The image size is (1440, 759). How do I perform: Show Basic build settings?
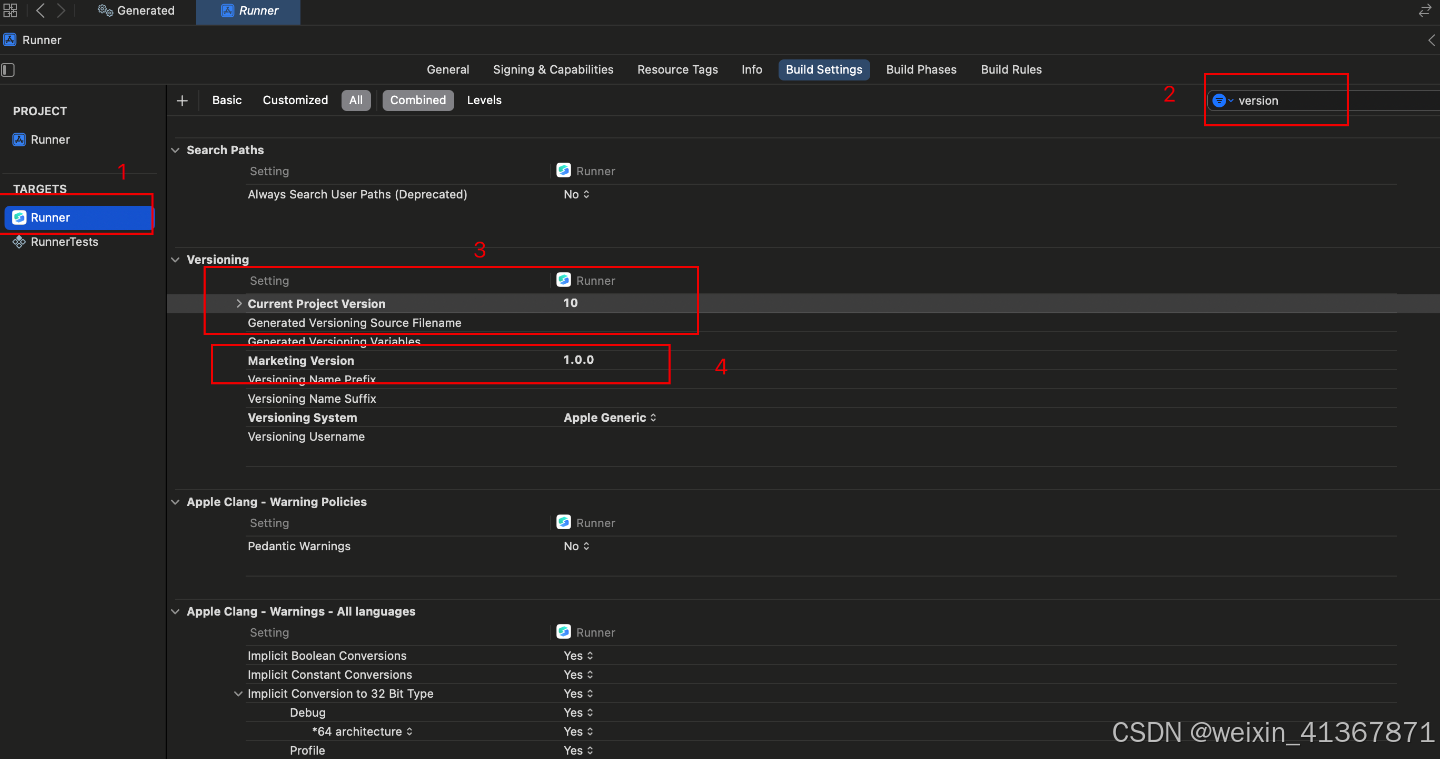[227, 100]
